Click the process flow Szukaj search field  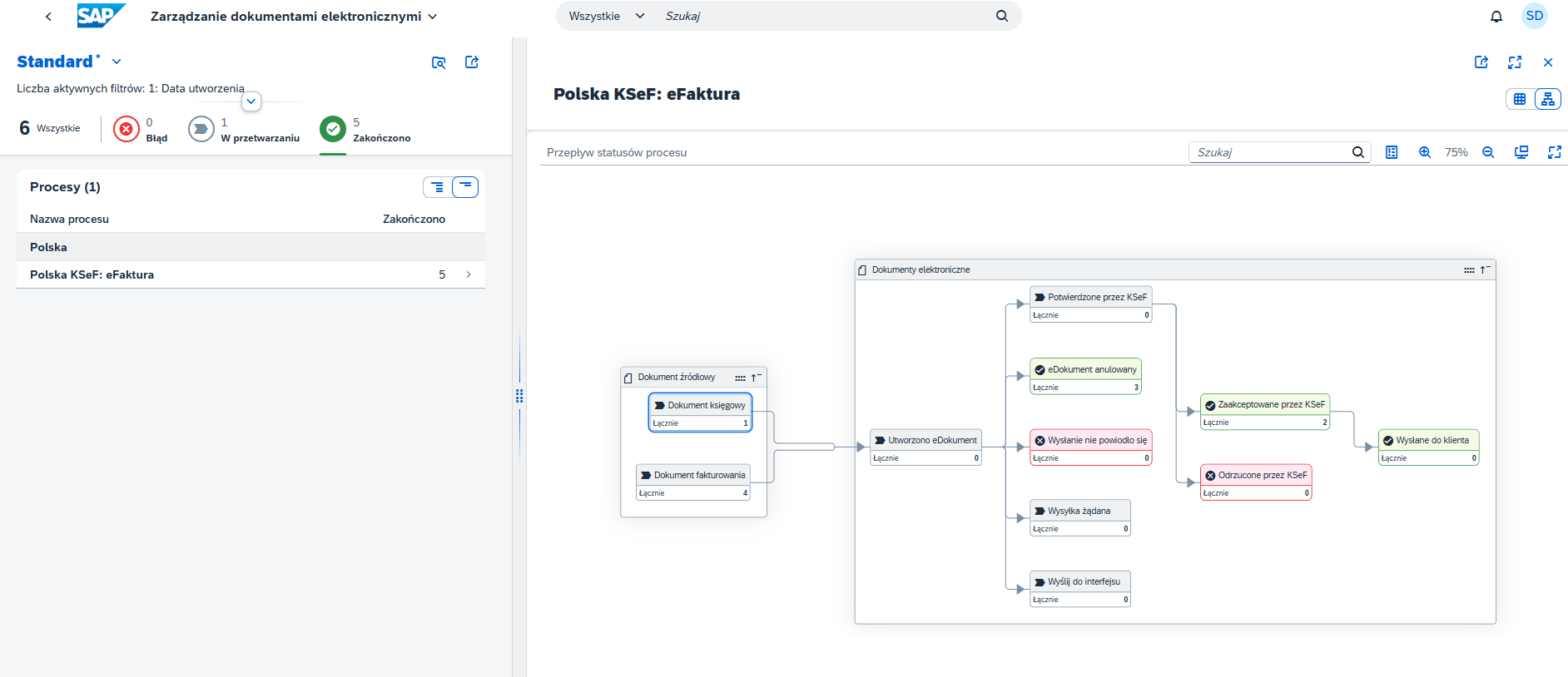[x=1271, y=152]
